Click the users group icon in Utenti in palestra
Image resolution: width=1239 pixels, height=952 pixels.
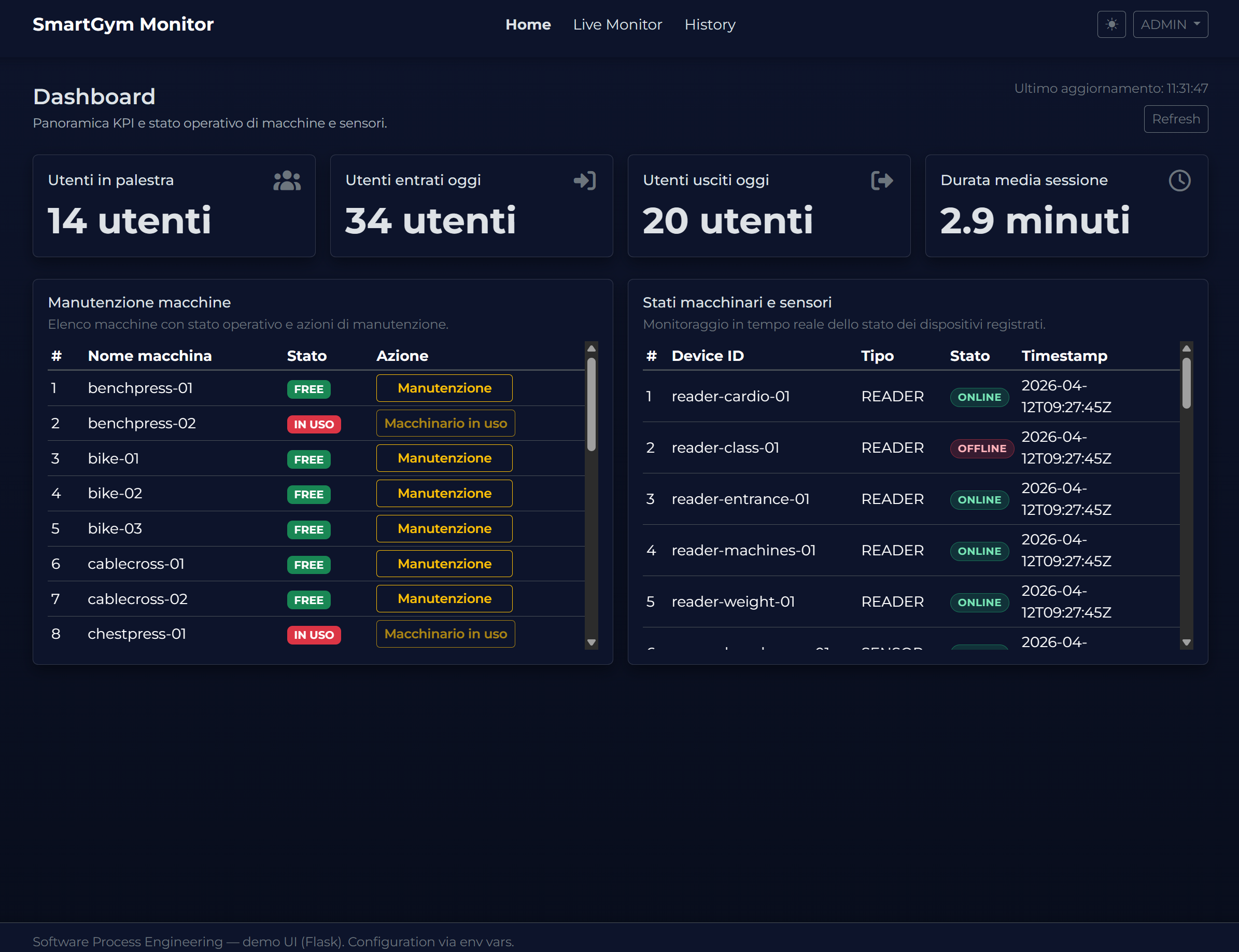tap(287, 181)
